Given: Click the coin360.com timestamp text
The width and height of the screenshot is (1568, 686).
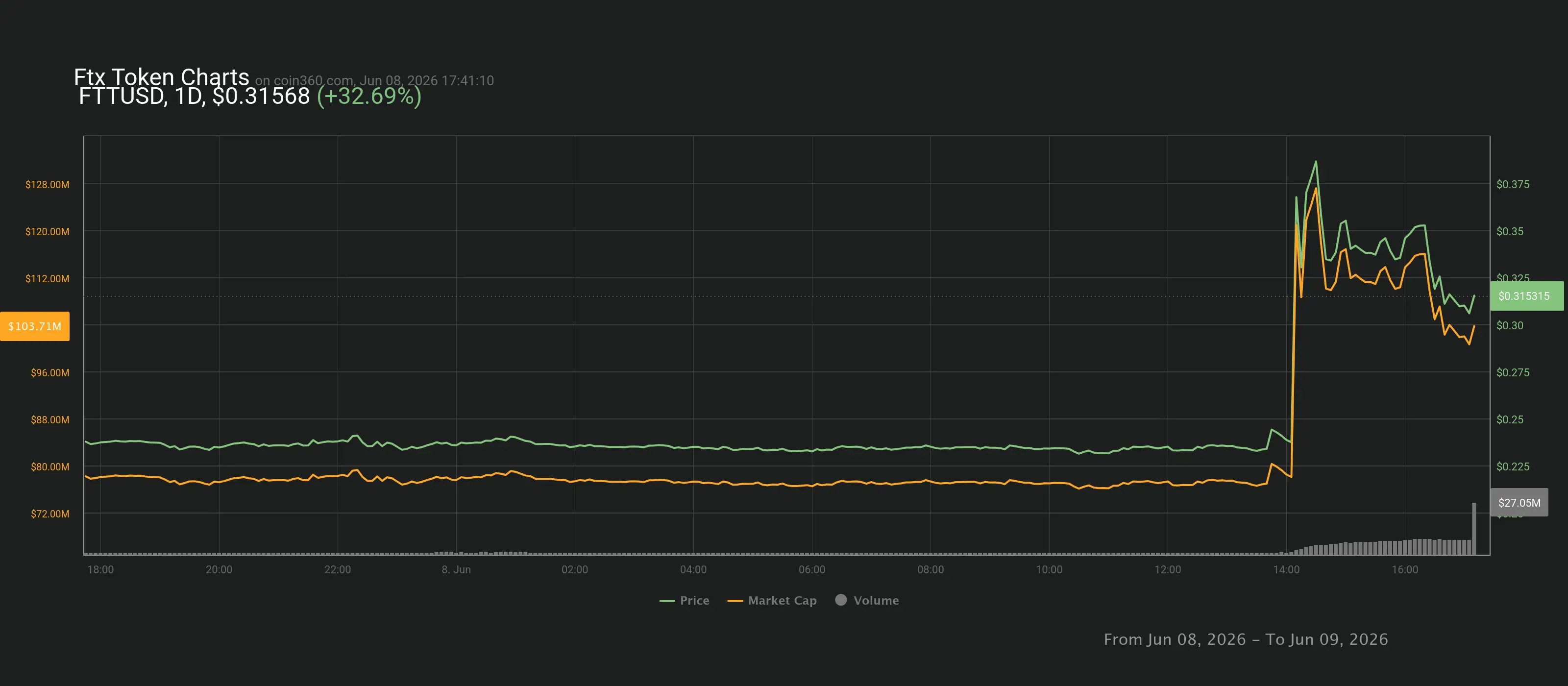Looking at the screenshot, I should [x=374, y=80].
